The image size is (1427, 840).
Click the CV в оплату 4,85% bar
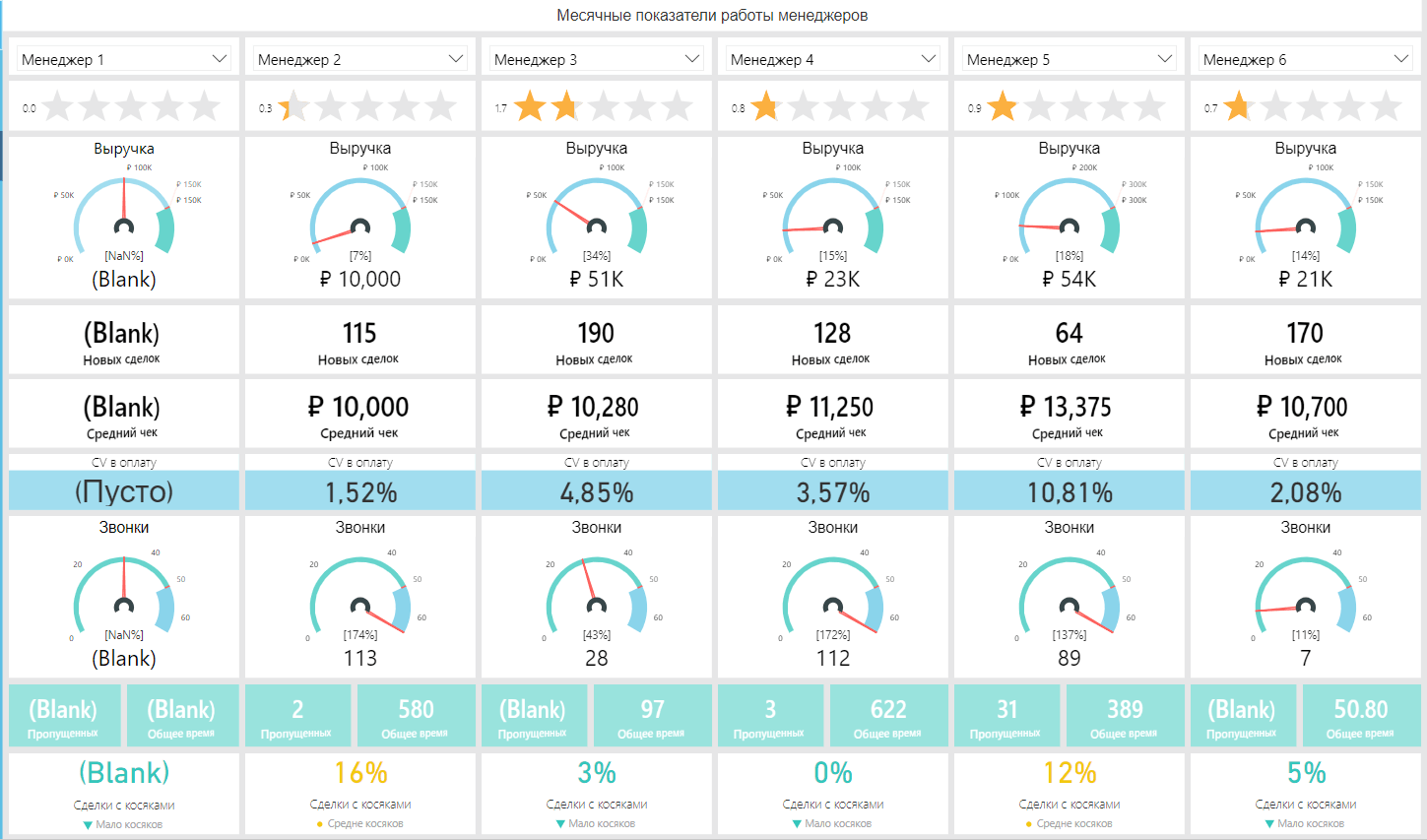pyautogui.click(x=597, y=490)
